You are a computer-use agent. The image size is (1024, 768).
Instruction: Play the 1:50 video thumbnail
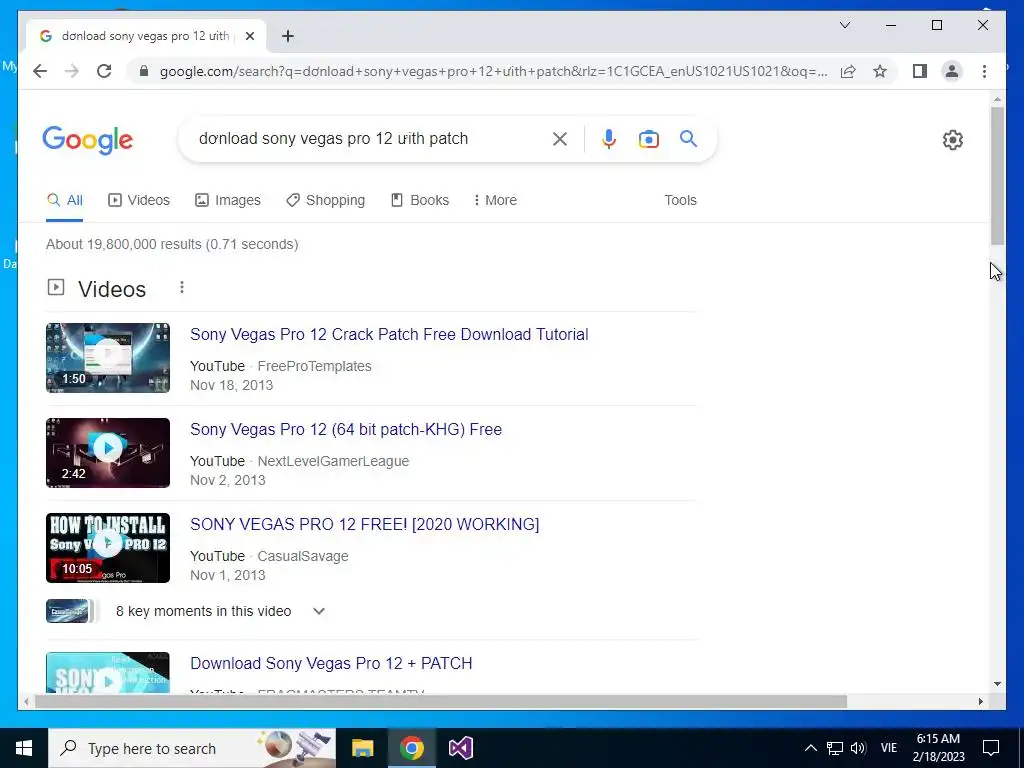(x=108, y=358)
